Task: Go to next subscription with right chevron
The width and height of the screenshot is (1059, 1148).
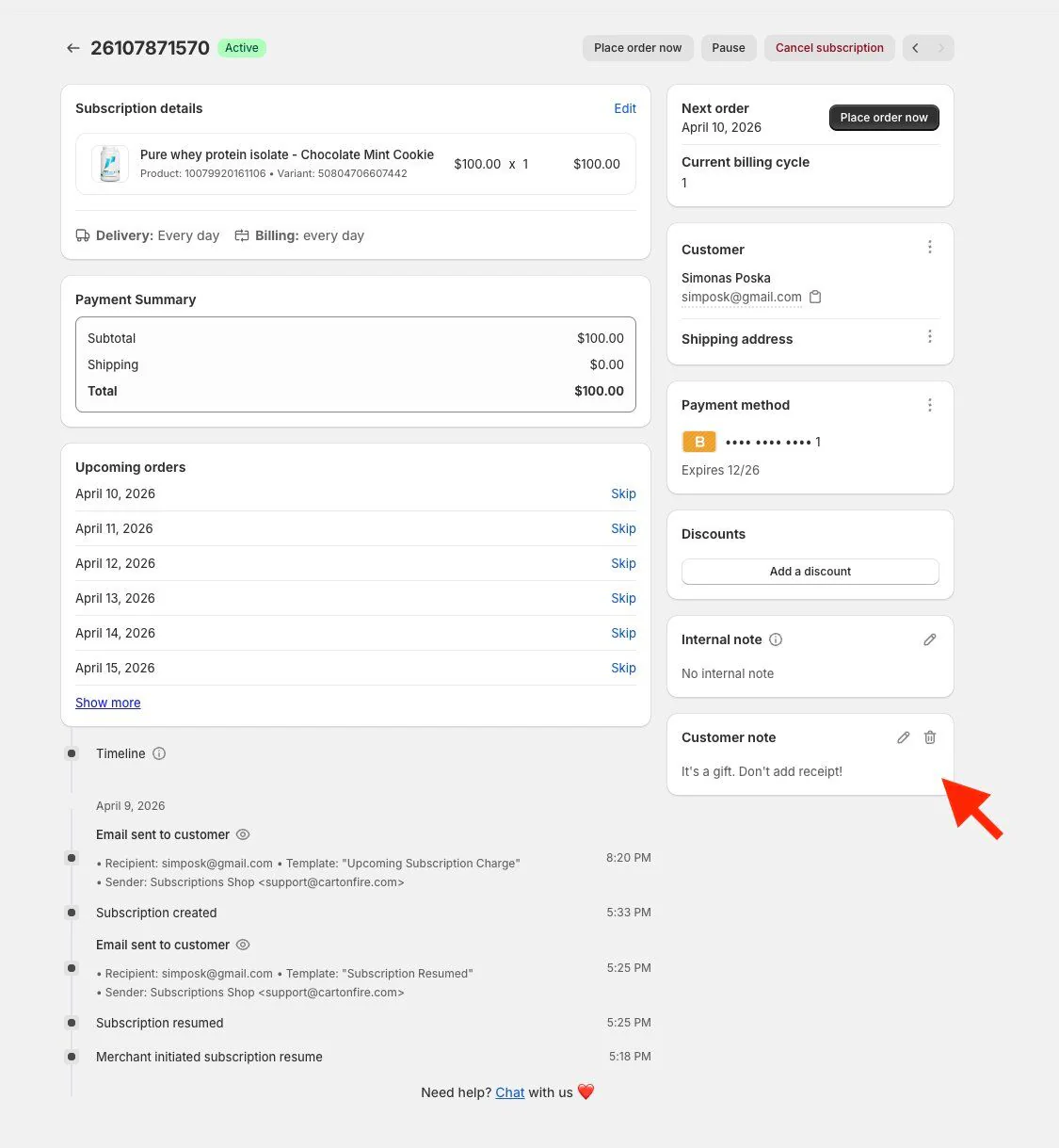Action: 941,48
